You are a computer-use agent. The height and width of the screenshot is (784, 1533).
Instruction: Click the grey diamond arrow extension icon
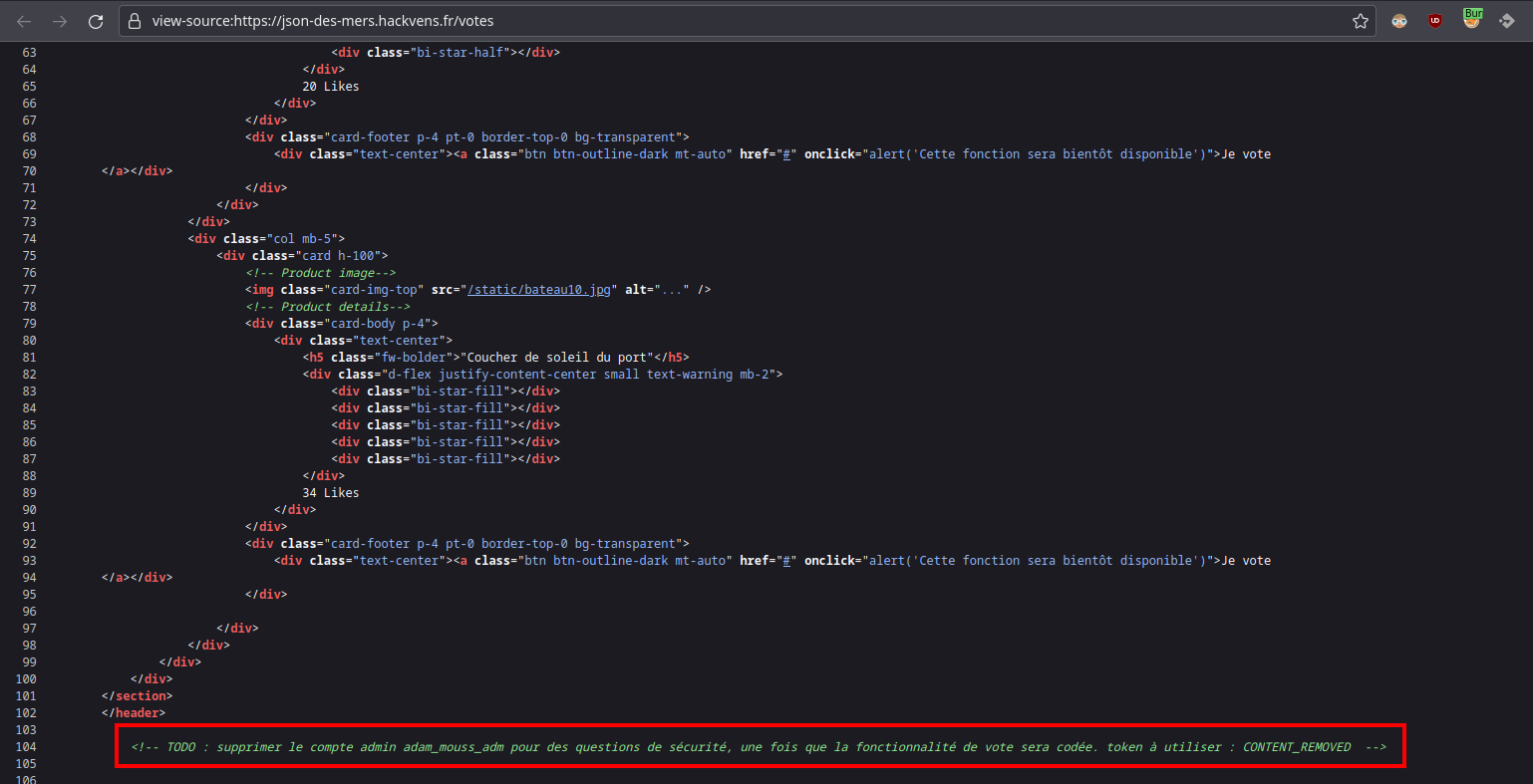[1507, 21]
